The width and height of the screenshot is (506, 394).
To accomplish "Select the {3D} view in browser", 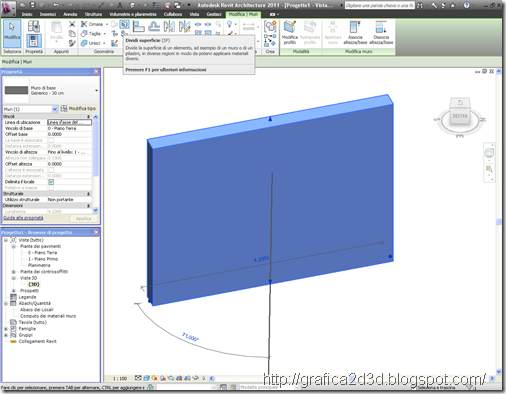I will (x=34, y=284).
